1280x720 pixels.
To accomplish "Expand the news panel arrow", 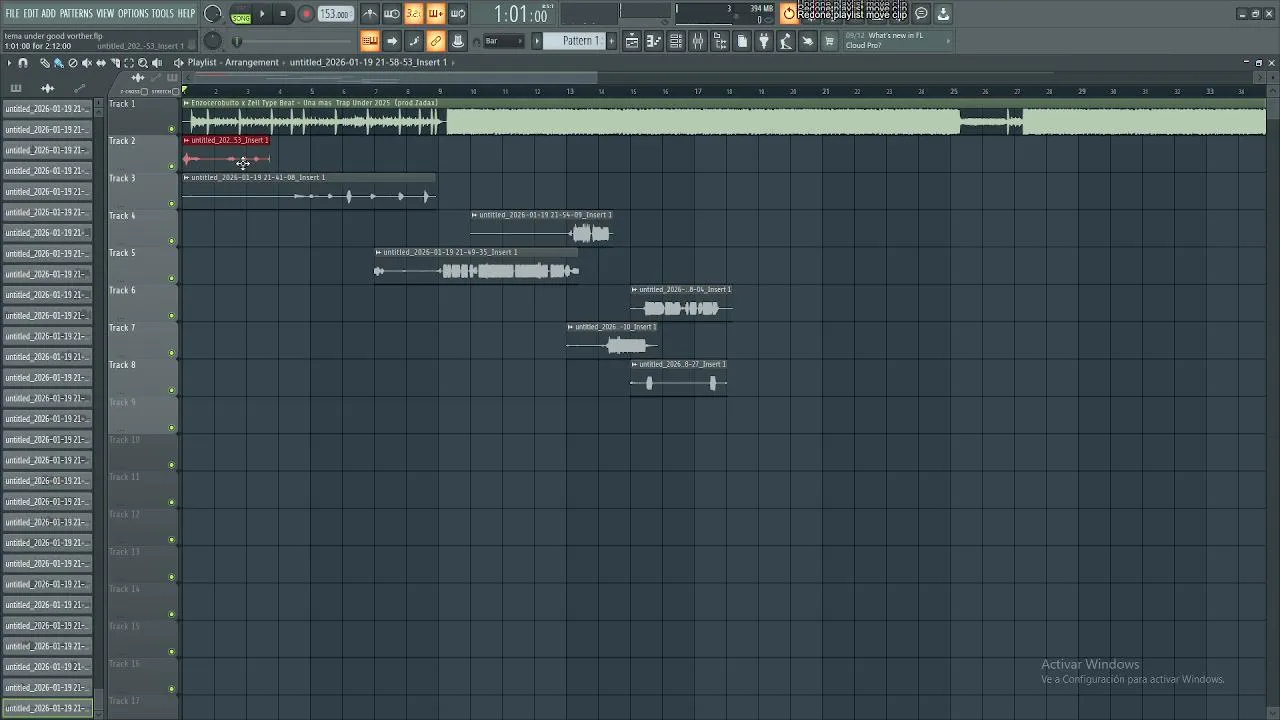I will [x=948, y=41].
